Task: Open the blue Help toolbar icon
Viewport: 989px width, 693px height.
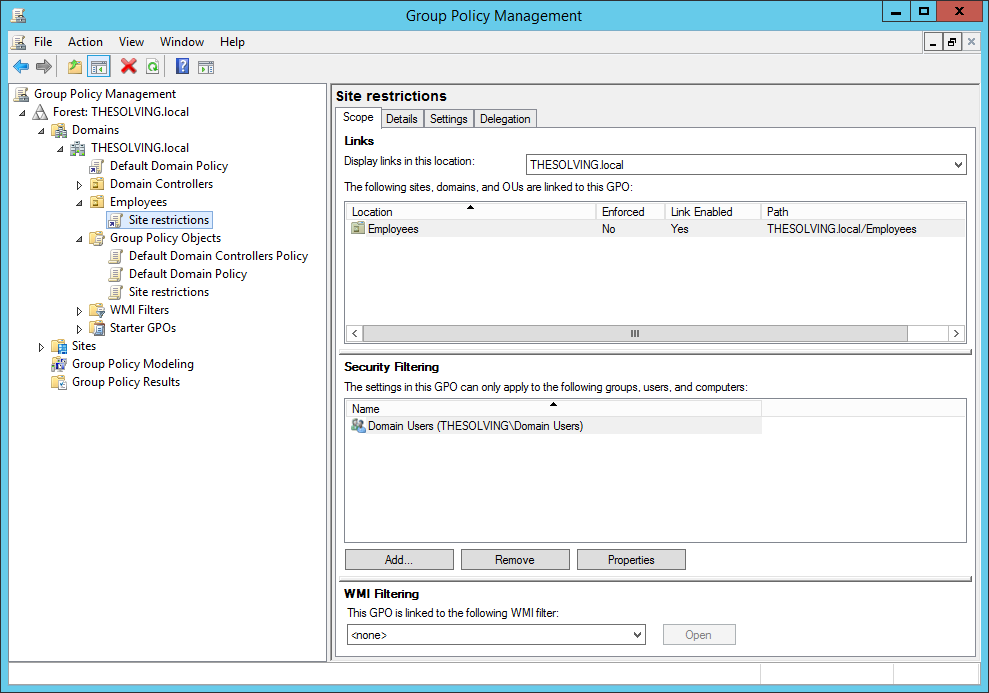Action: (x=182, y=66)
